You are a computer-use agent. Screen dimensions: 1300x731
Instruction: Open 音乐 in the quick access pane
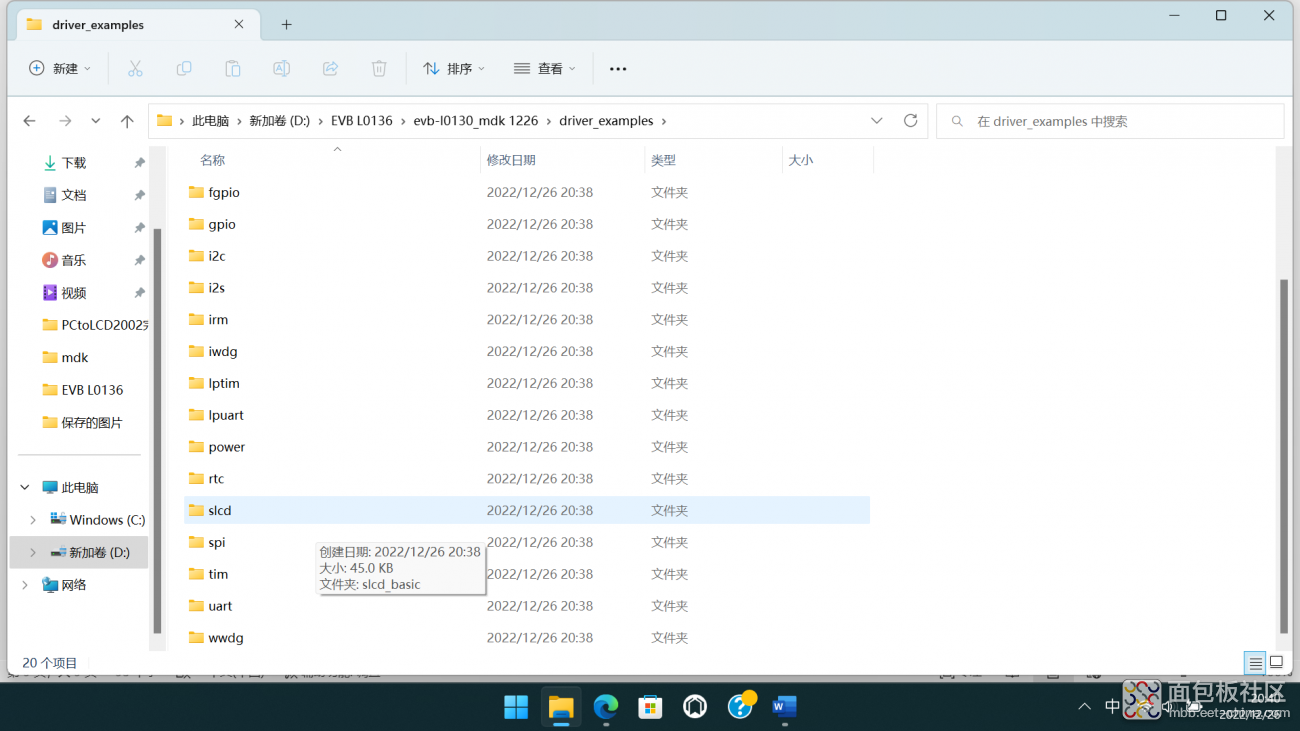pyautogui.click(x=74, y=260)
